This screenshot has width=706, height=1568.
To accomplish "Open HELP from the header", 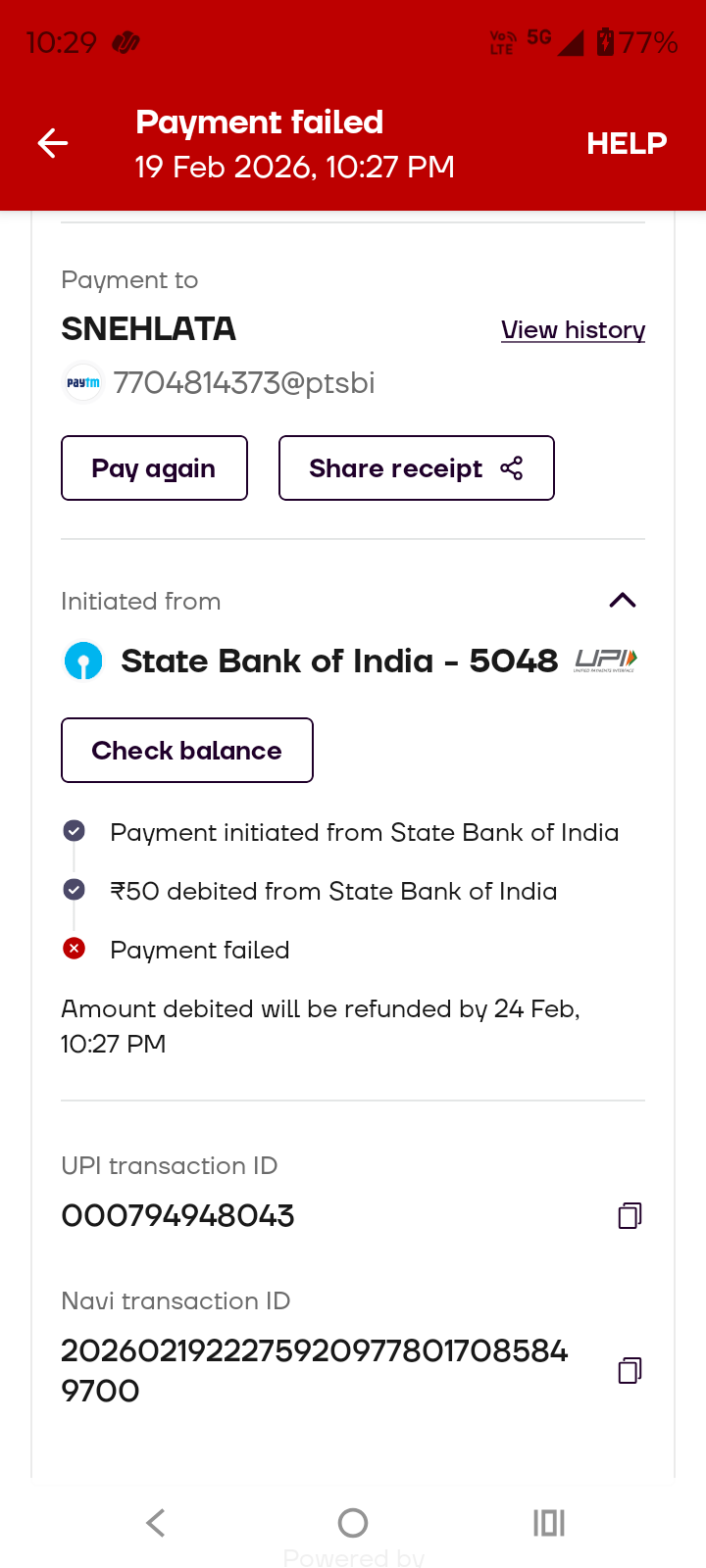I will pos(627,143).
